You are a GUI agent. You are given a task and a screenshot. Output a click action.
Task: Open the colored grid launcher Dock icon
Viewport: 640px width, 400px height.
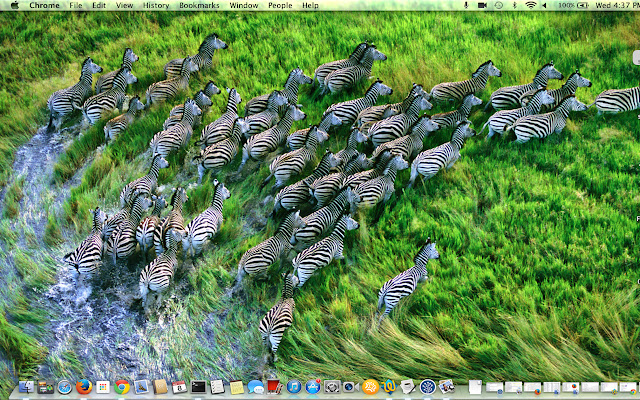102,387
